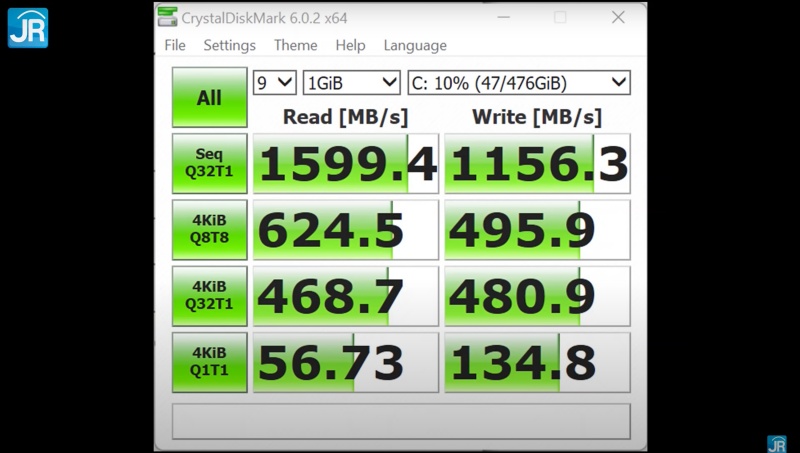
Task: Click the Read [MB/s] column header
Action: pos(345,117)
